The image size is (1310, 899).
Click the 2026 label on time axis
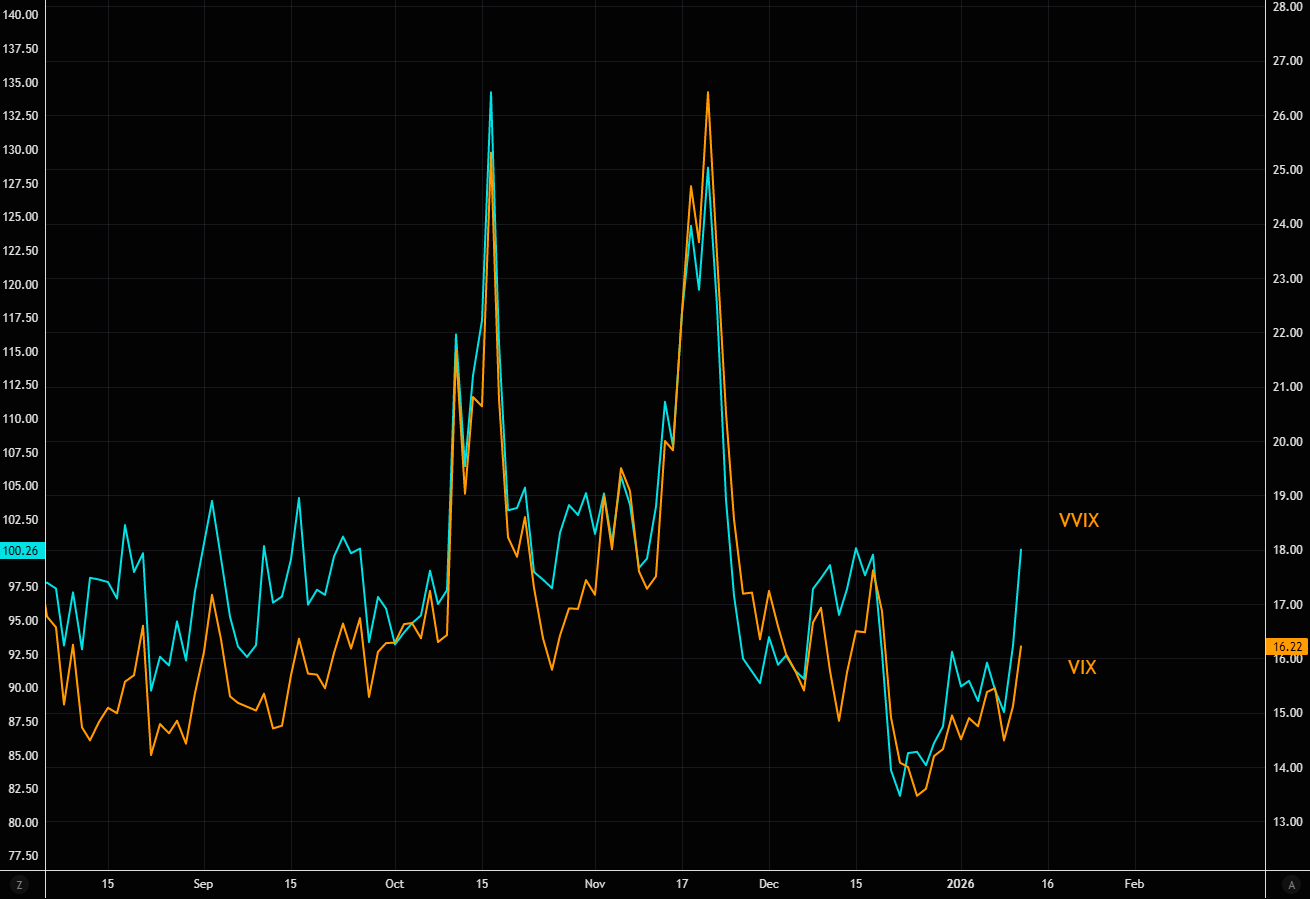960,884
